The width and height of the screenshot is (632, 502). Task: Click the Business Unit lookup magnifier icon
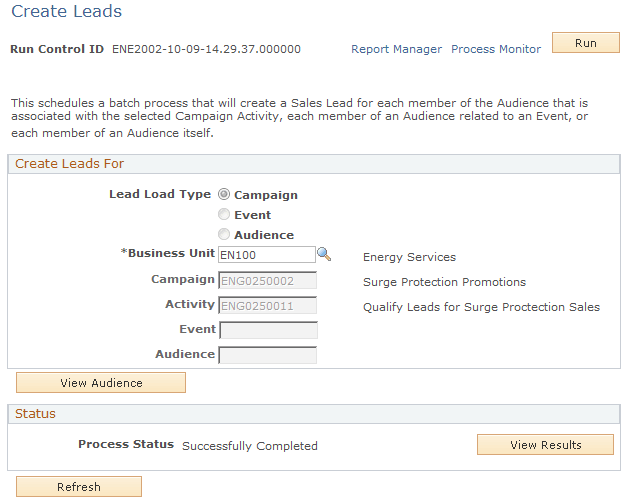pos(324,254)
